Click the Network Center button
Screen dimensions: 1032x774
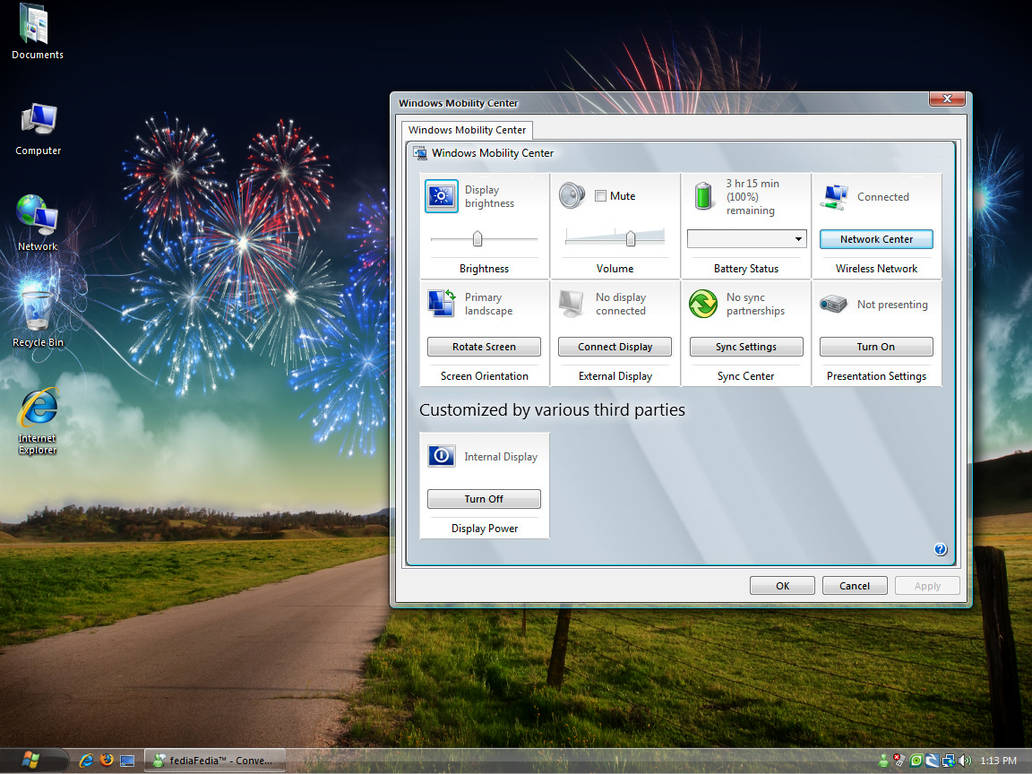click(x=876, y=239)
